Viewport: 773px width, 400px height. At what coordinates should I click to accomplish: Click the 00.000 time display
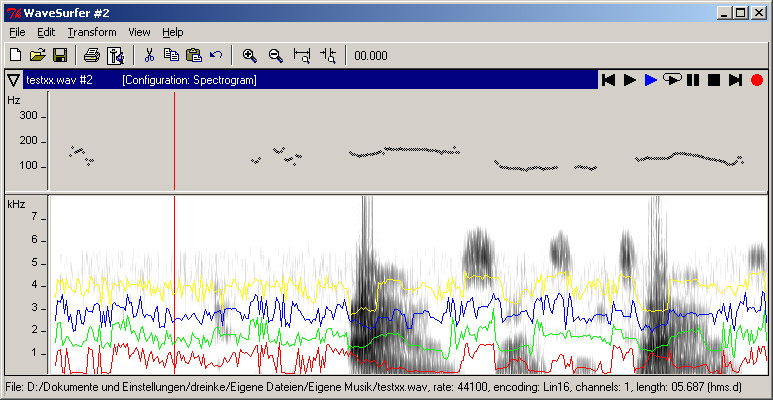(x=371, y=56)
